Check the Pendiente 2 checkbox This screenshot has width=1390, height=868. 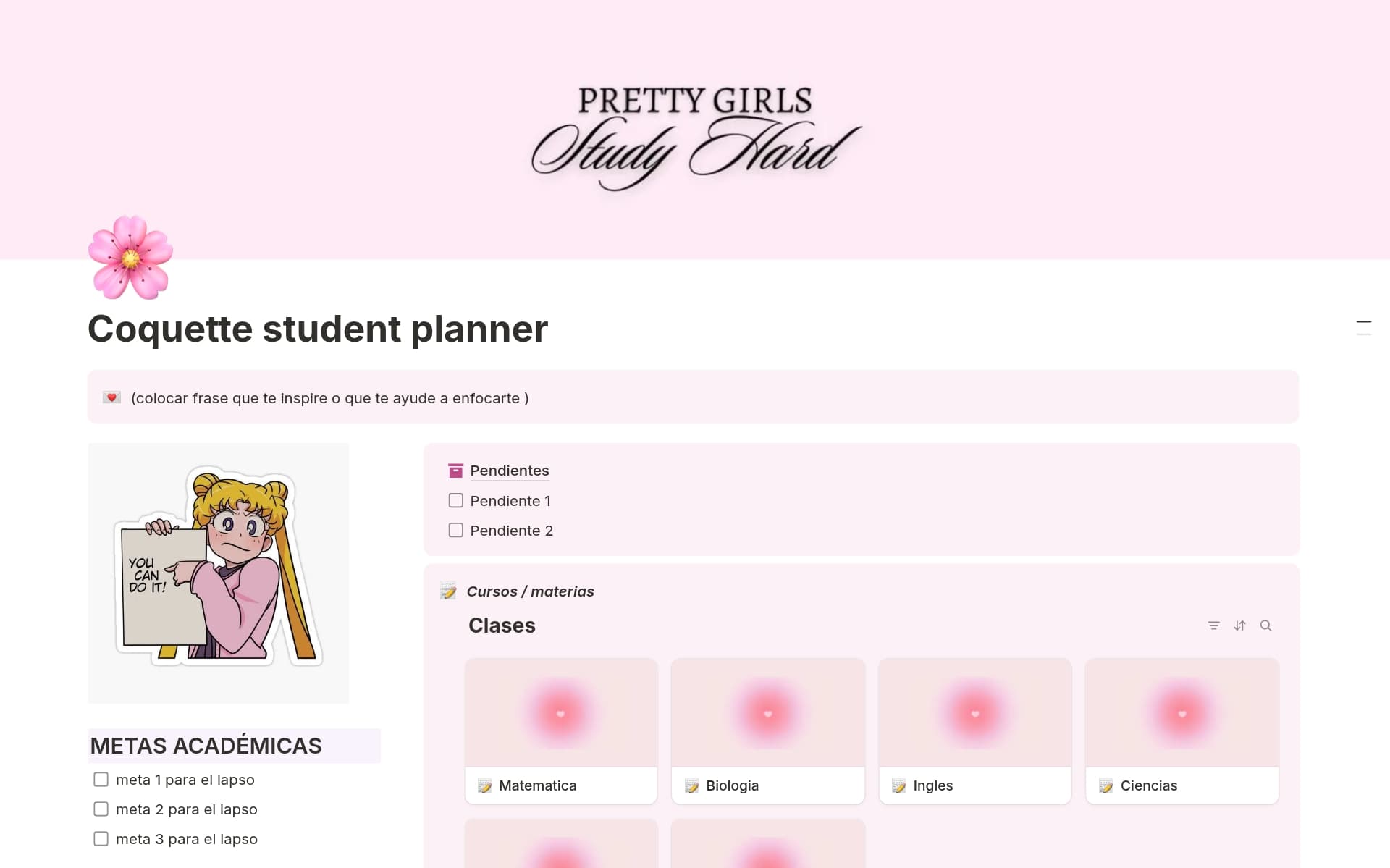click(x=456, y=531)
